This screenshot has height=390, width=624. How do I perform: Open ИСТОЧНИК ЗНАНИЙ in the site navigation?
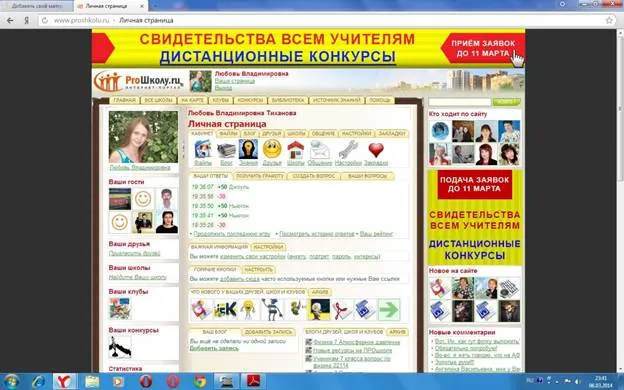click(x=337, y=100)
